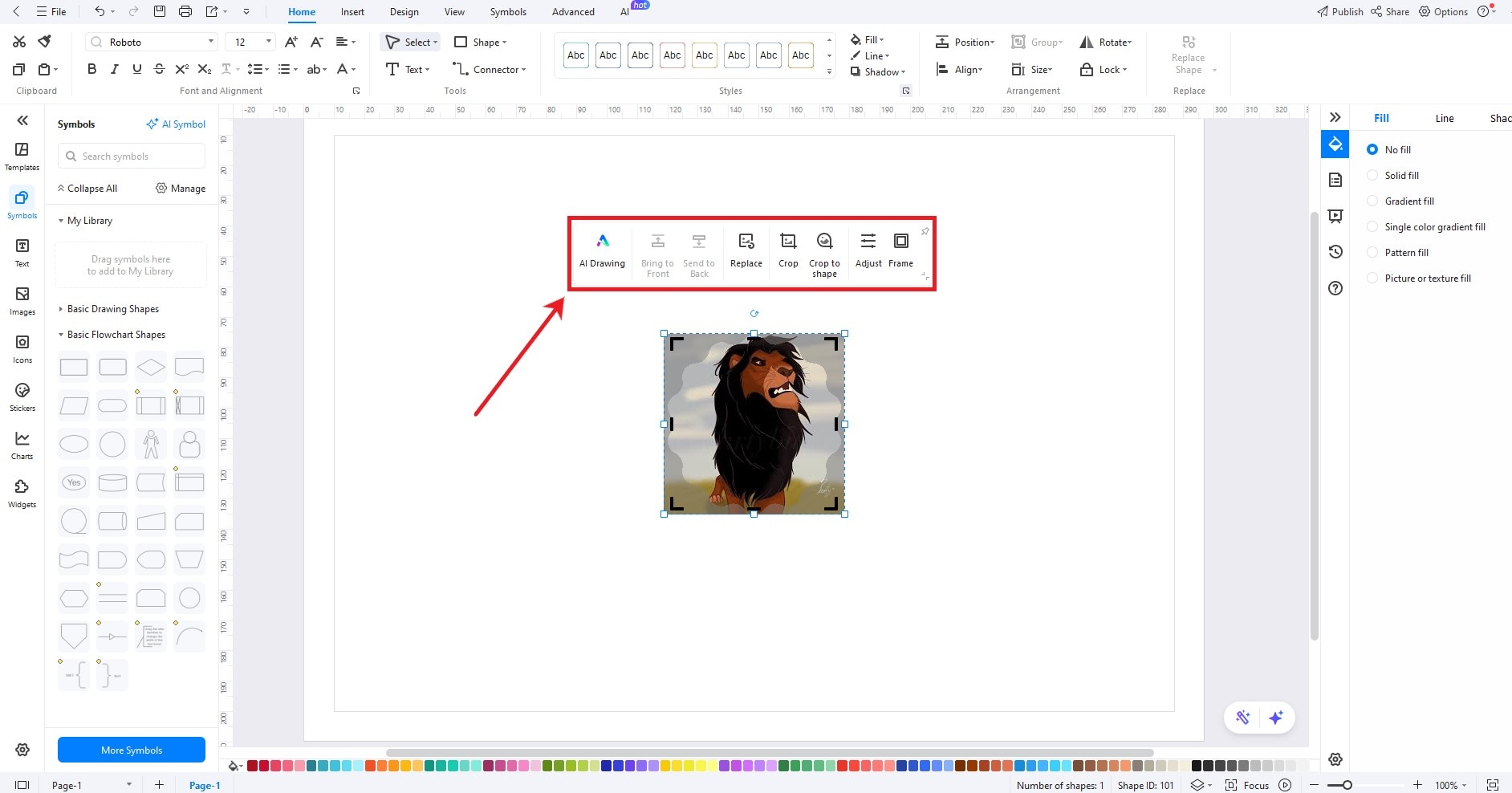Open the Position dropdown
Viewport: 1512px width, 793px height.
click(x=965, y=42)
